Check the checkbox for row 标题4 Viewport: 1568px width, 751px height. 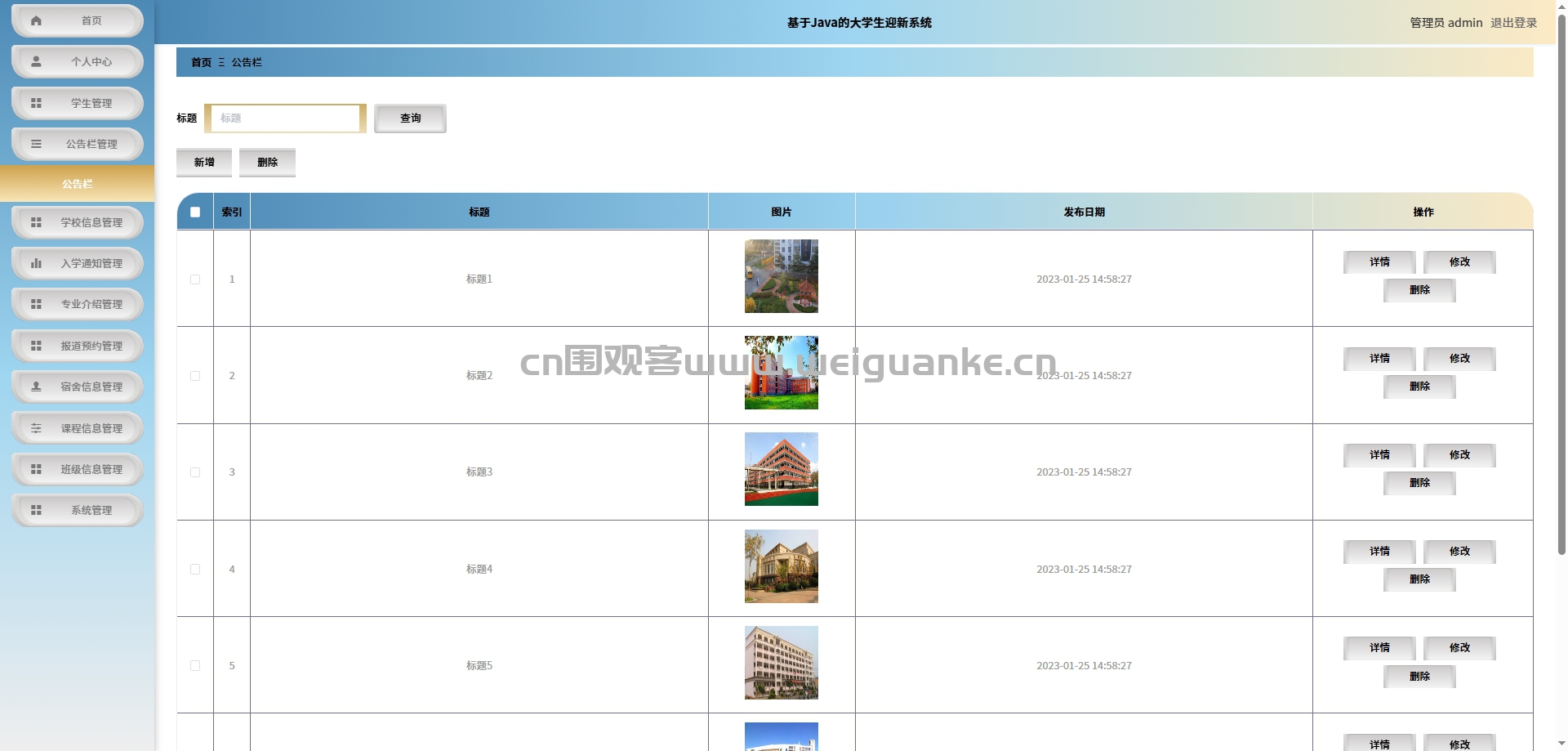(x=195, y=569)
